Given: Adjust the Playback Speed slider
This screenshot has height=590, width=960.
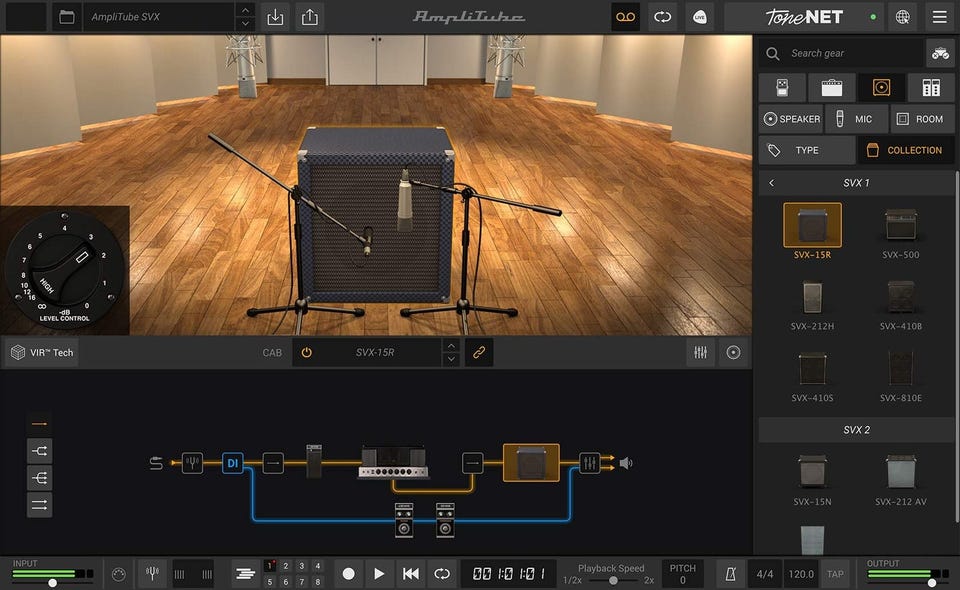Looking at the screenshot, I should [x=613, y=580].
